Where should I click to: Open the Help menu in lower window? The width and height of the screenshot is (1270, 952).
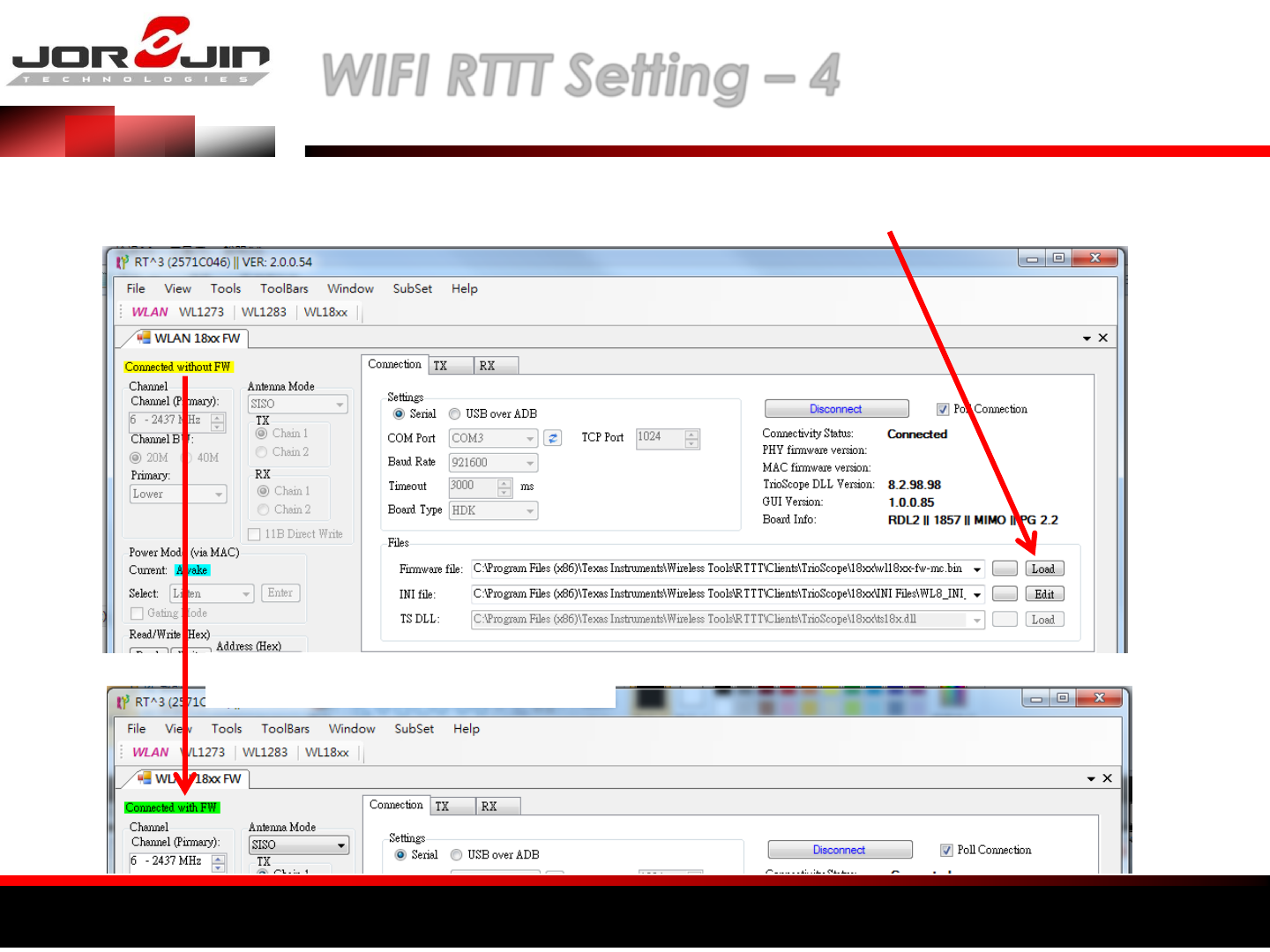[x=467, y=729]
